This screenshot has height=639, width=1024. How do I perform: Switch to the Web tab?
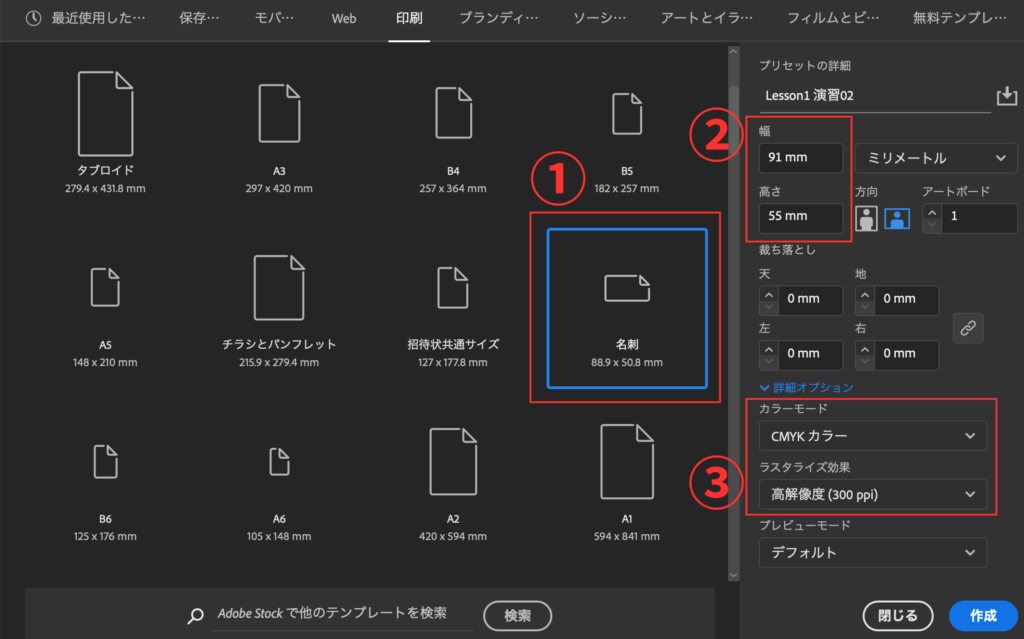[344, 18]
